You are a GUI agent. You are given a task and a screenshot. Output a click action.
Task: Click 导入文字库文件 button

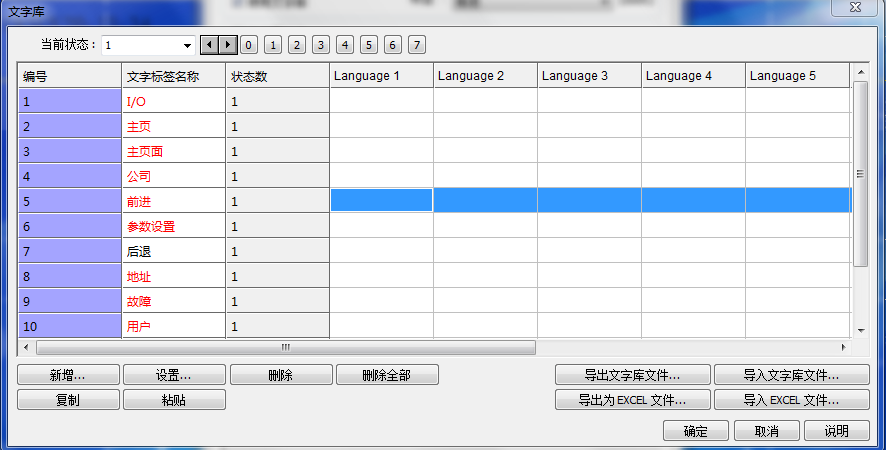[x=791, y=375]
